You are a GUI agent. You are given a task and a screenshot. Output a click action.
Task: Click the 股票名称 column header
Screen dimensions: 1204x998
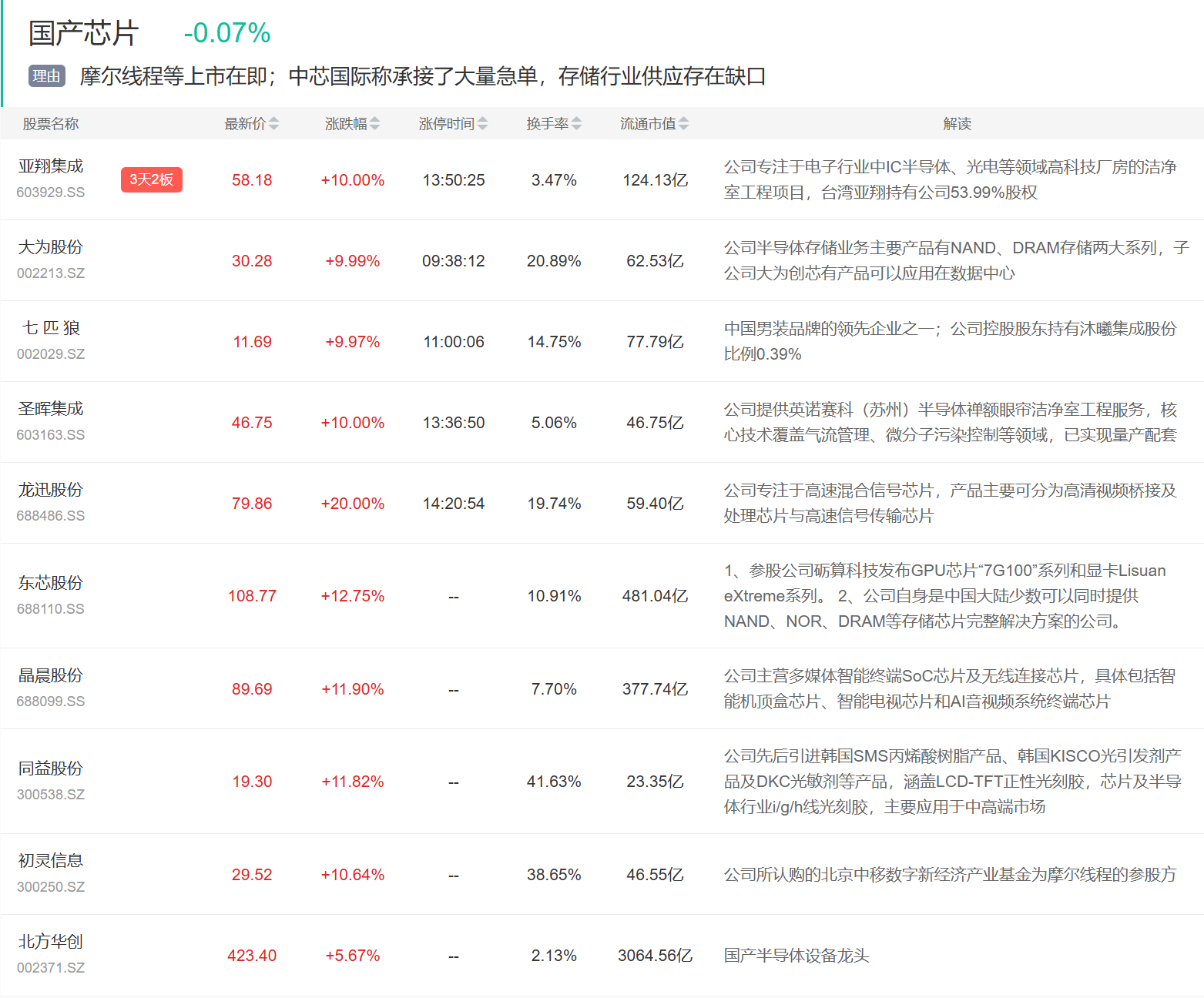coord(51,124)
